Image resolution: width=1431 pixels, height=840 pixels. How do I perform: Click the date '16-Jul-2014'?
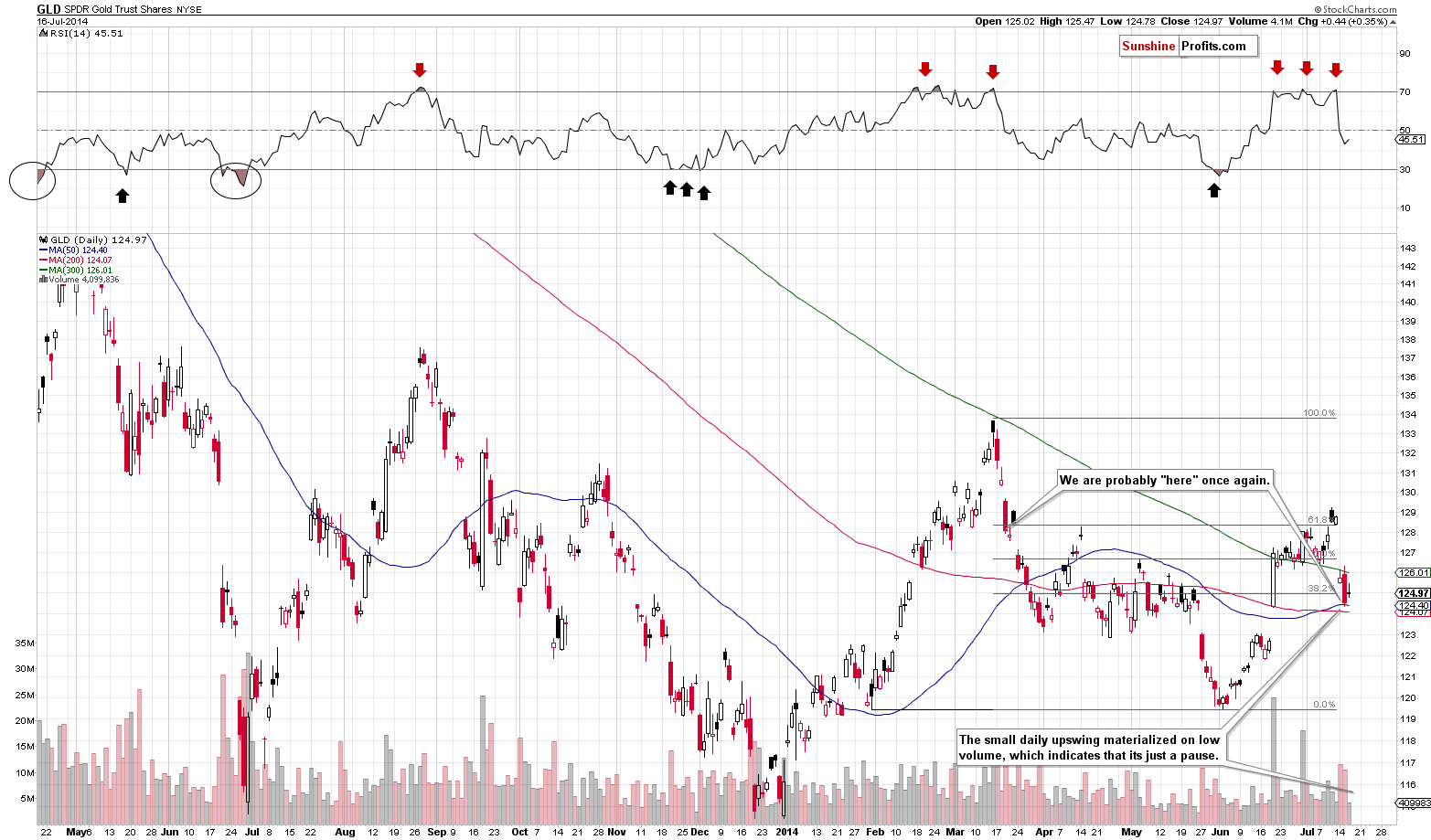click(61, 21)
